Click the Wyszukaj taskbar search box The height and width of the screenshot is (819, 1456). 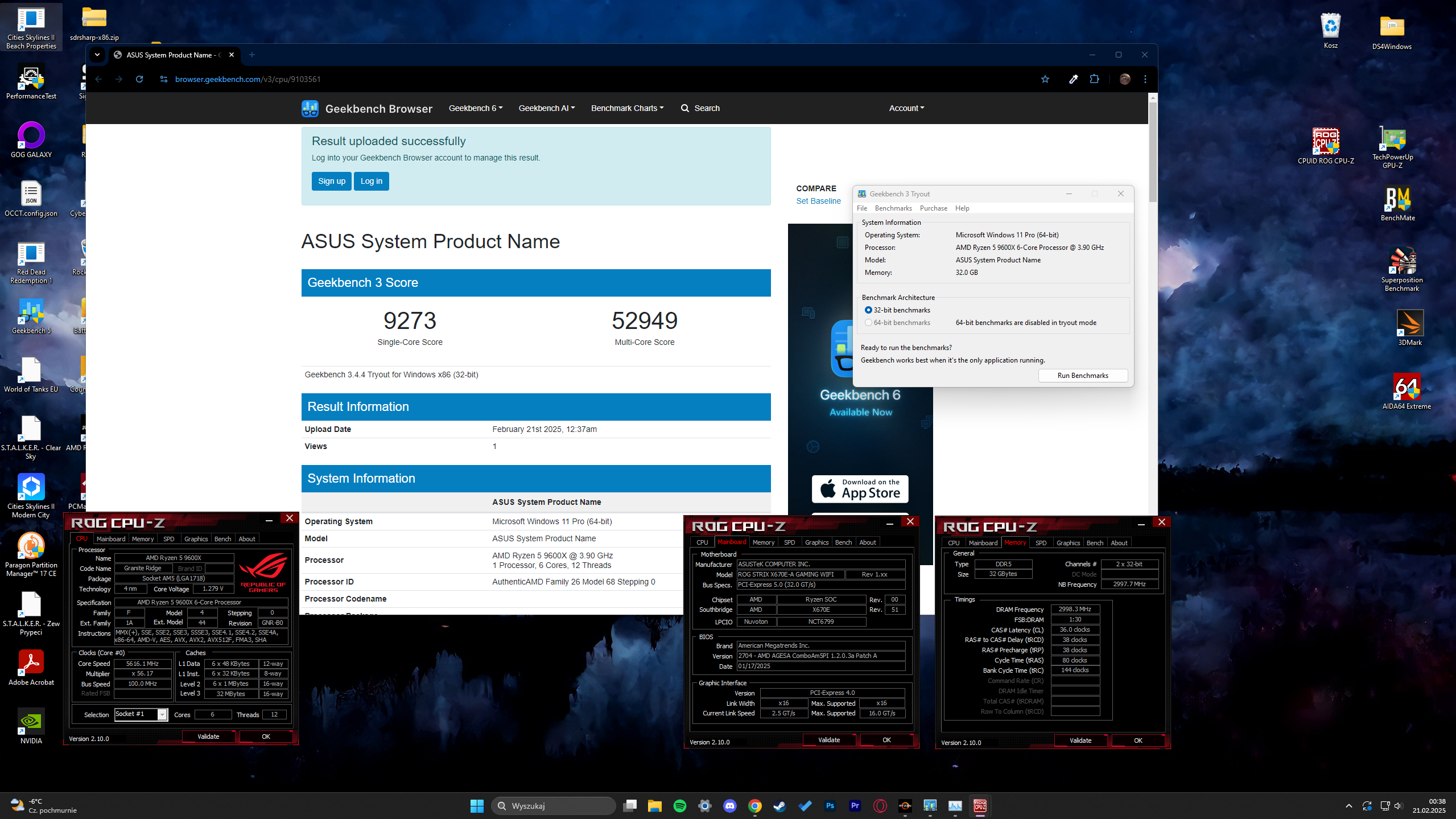point(553,806)
